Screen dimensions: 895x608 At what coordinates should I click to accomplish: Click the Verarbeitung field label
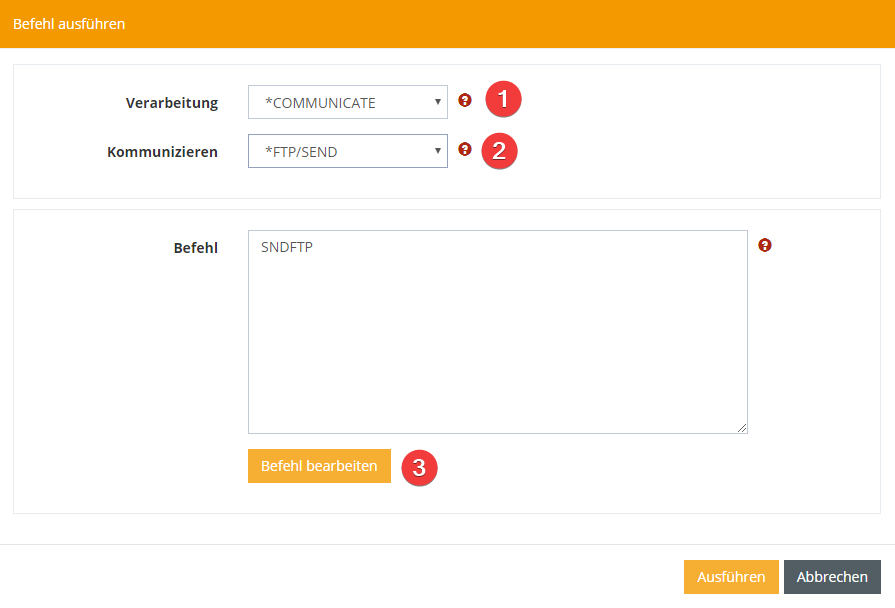(x=172, y=103)
